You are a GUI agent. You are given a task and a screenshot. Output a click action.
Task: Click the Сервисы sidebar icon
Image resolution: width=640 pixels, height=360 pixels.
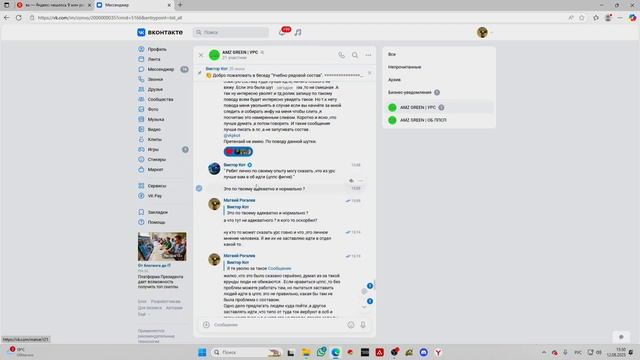[141, 186]
